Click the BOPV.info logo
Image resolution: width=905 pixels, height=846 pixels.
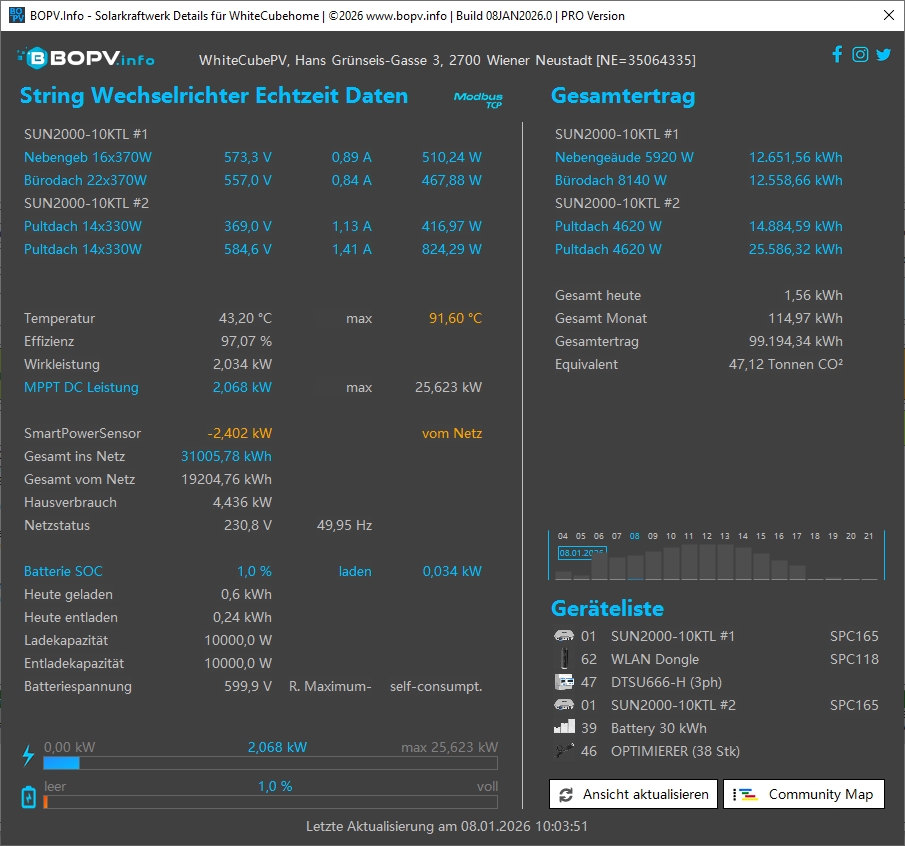[x=84, y=57]
